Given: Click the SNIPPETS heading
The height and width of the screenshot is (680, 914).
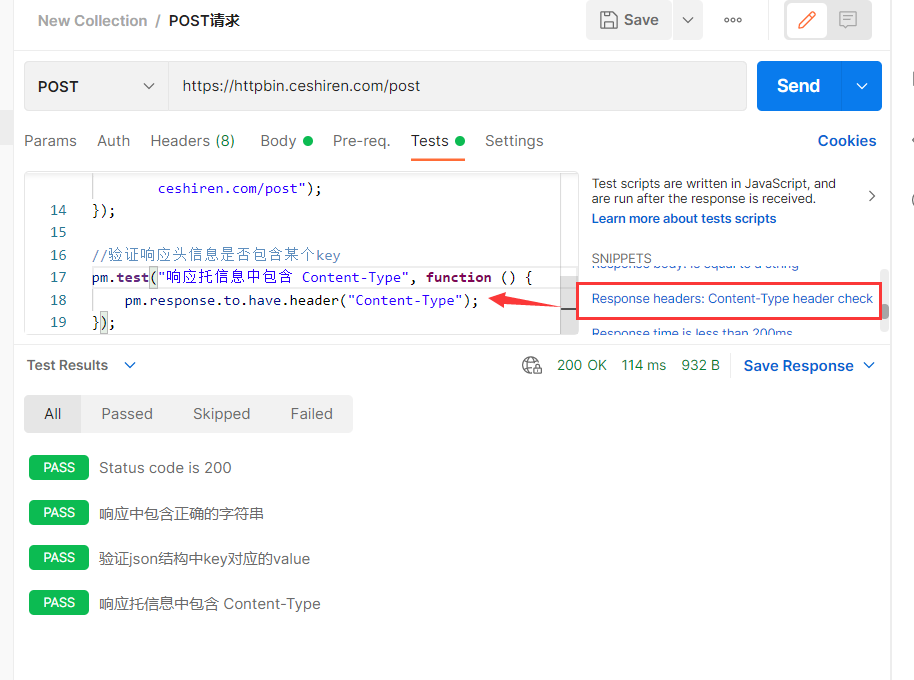Looking at the screenshot, I should pyautogui.click(x=621, y=258).
